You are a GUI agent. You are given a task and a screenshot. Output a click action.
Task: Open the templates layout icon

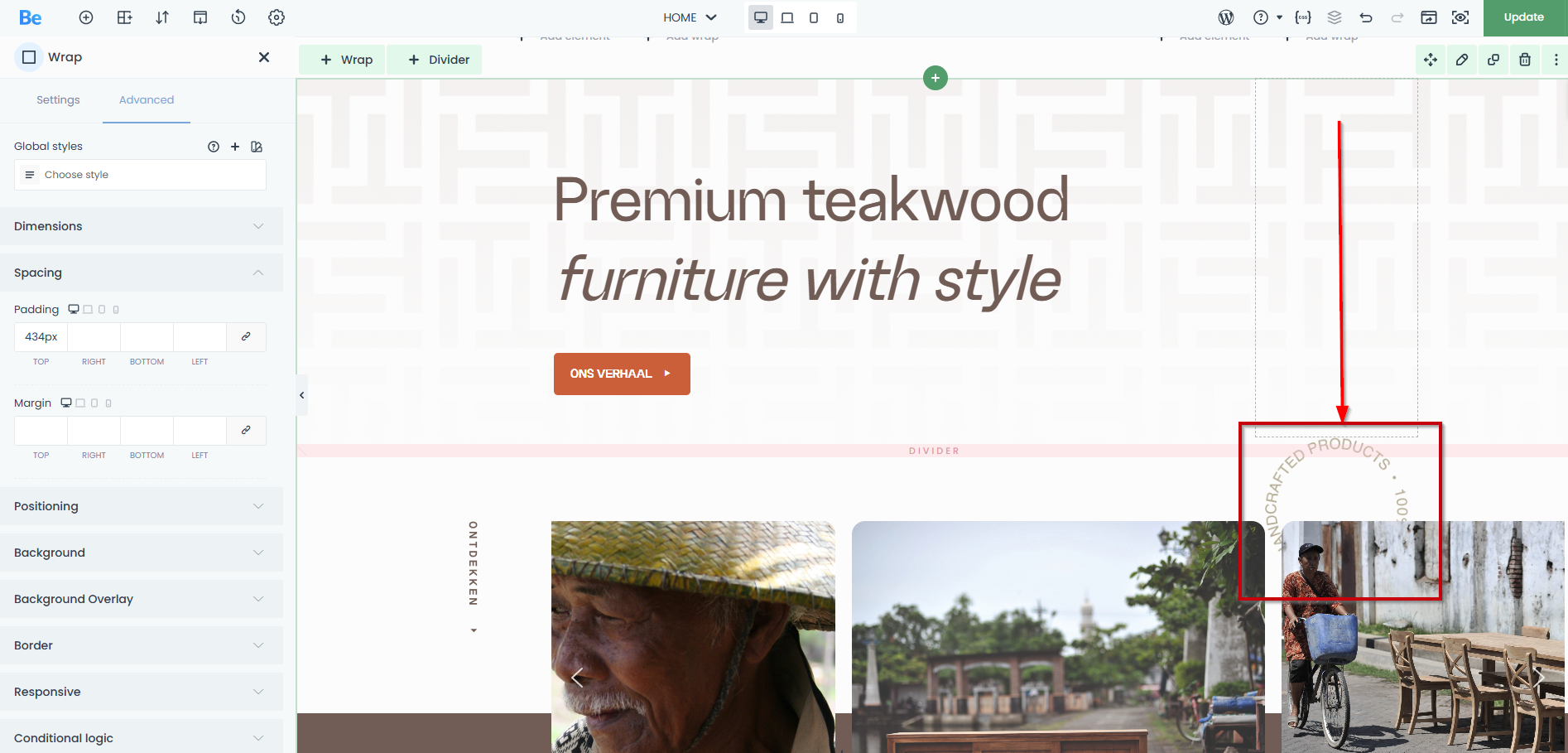tap(200, 17)
